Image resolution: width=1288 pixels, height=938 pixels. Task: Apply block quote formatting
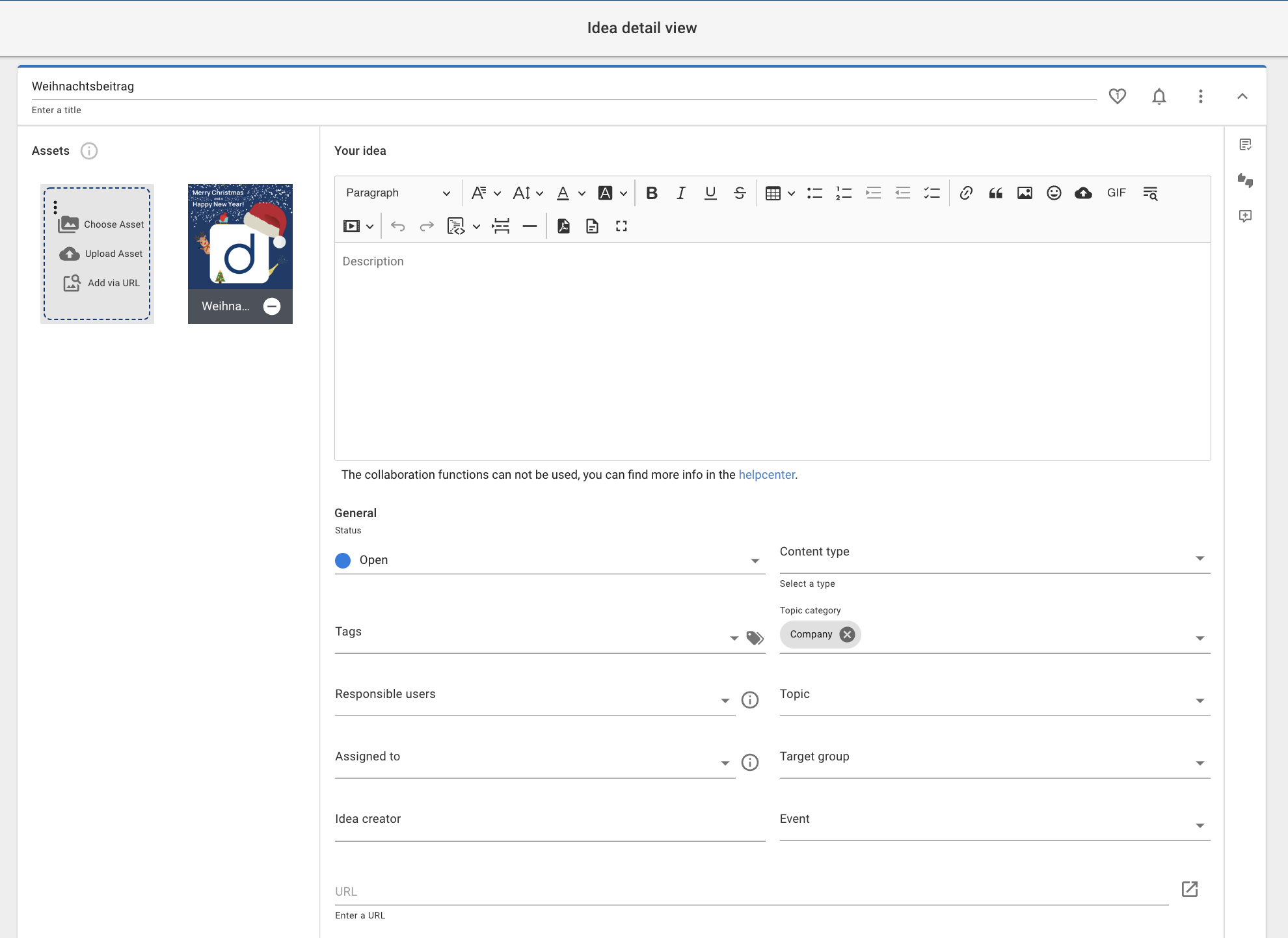coord(995,193)
